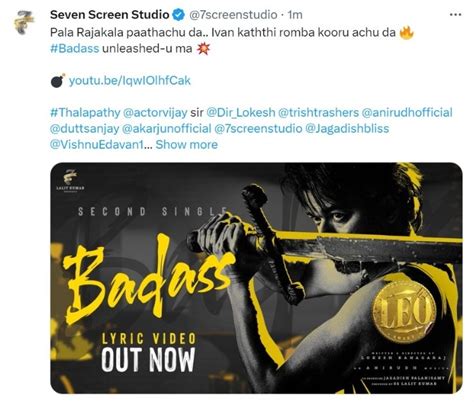Open the @7screenstudio handle beside the name
Viewport: 474px width, 402px height.
point(233,15)
